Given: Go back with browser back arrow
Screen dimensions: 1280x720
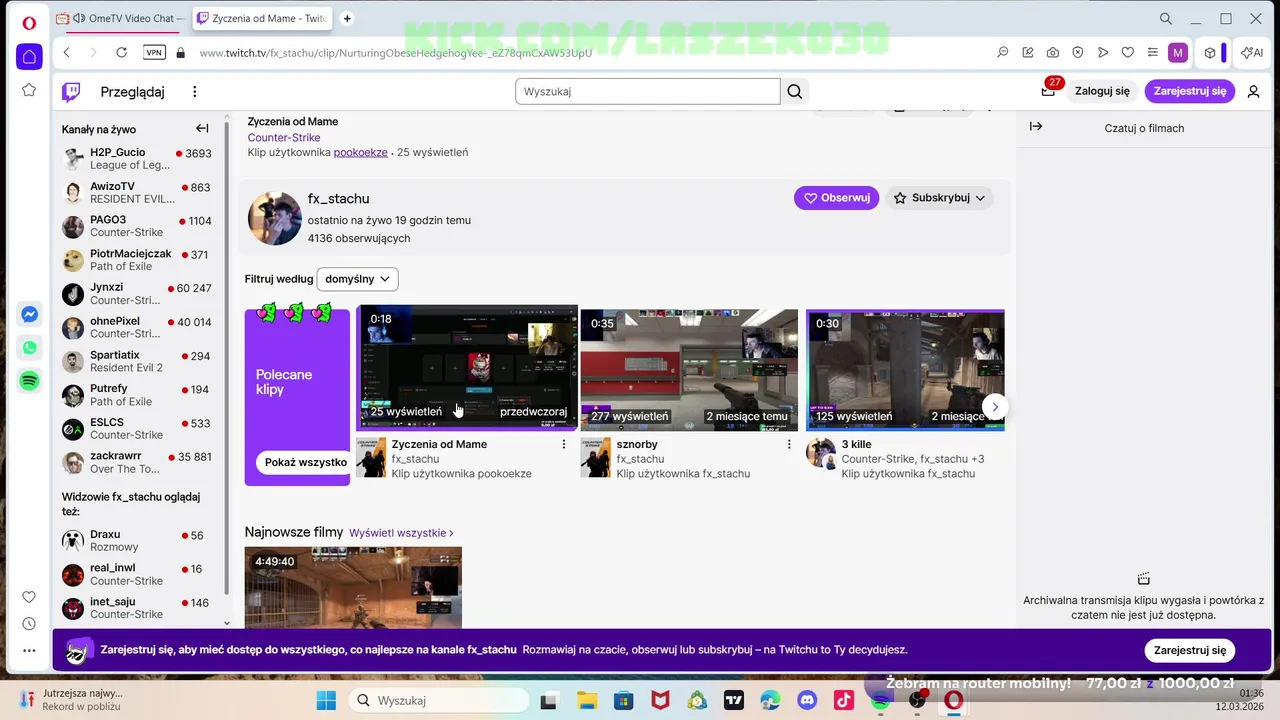Looking at the screenshot, I should pos(66,52).
